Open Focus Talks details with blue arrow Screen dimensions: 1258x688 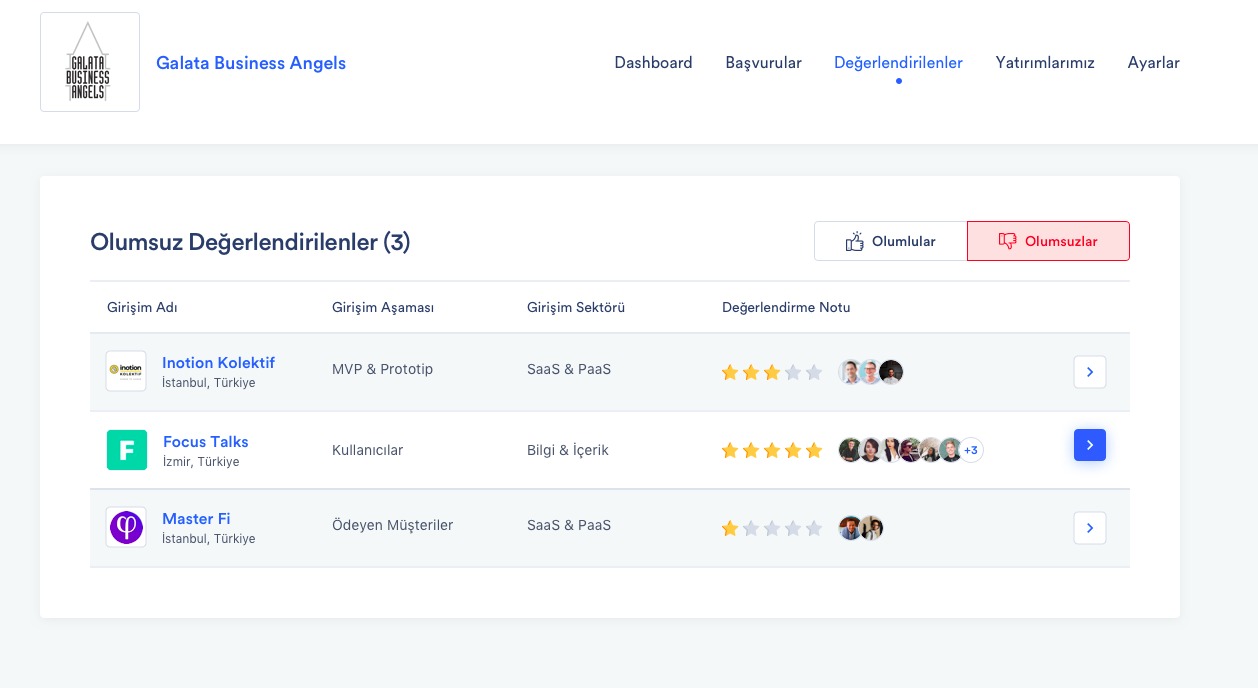coord(1090,445)
